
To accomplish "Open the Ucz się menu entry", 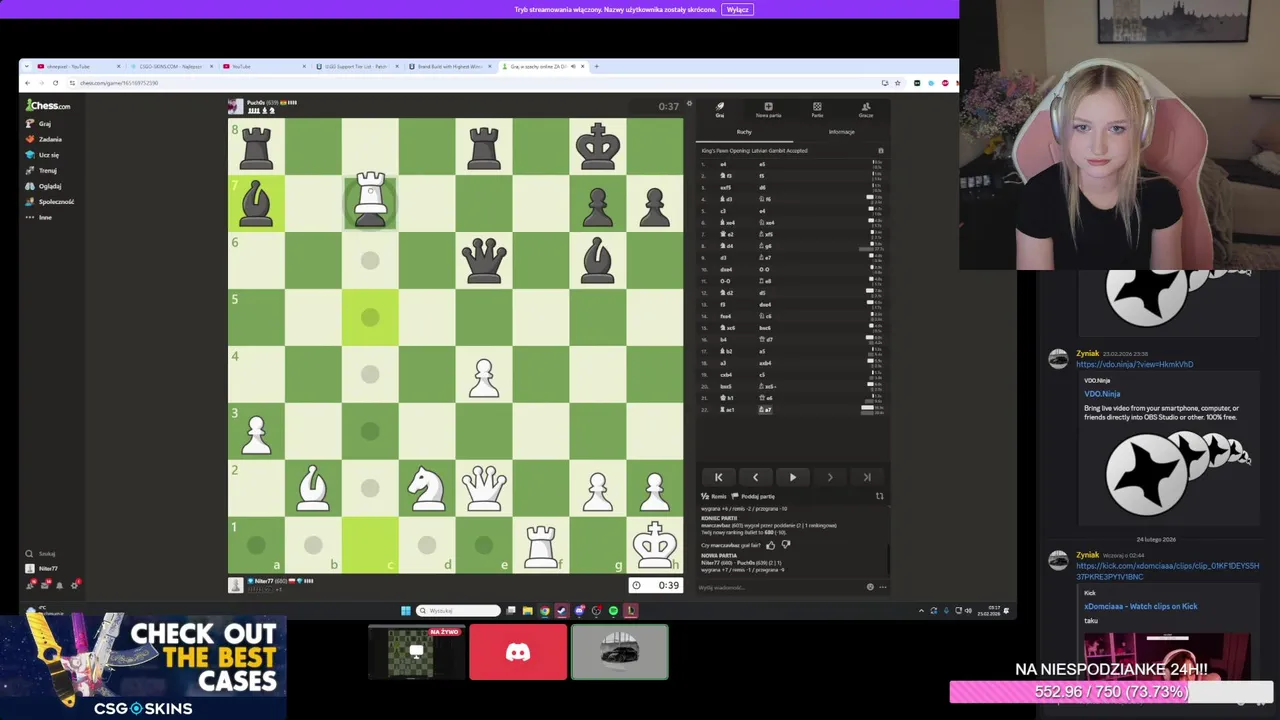I will coord(42,155).
